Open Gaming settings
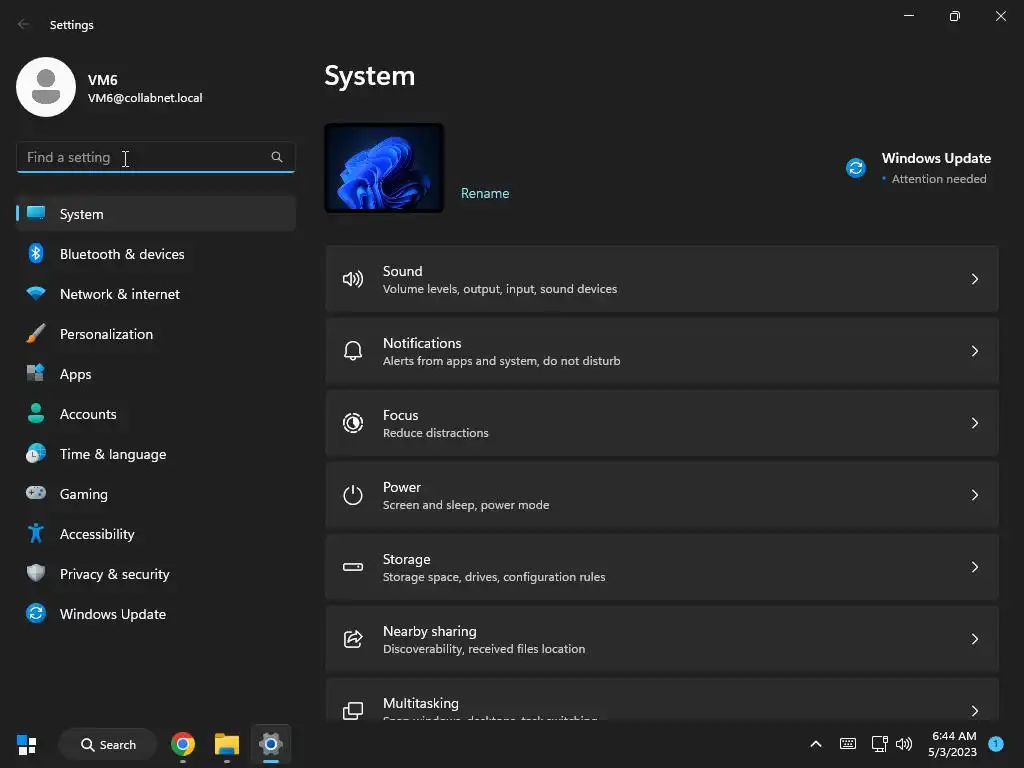Image resolution: width=1024 pixels, height=768 pixels. coord(156,493)
